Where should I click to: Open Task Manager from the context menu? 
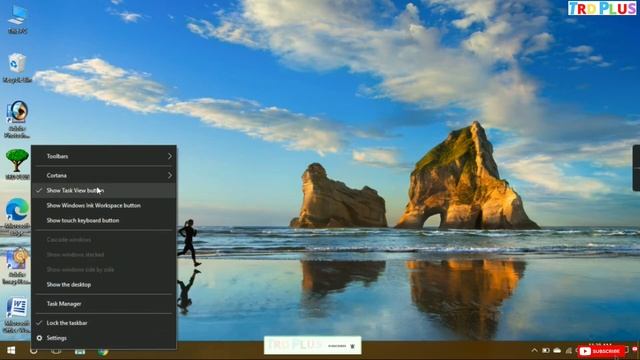tap(104, 304)
